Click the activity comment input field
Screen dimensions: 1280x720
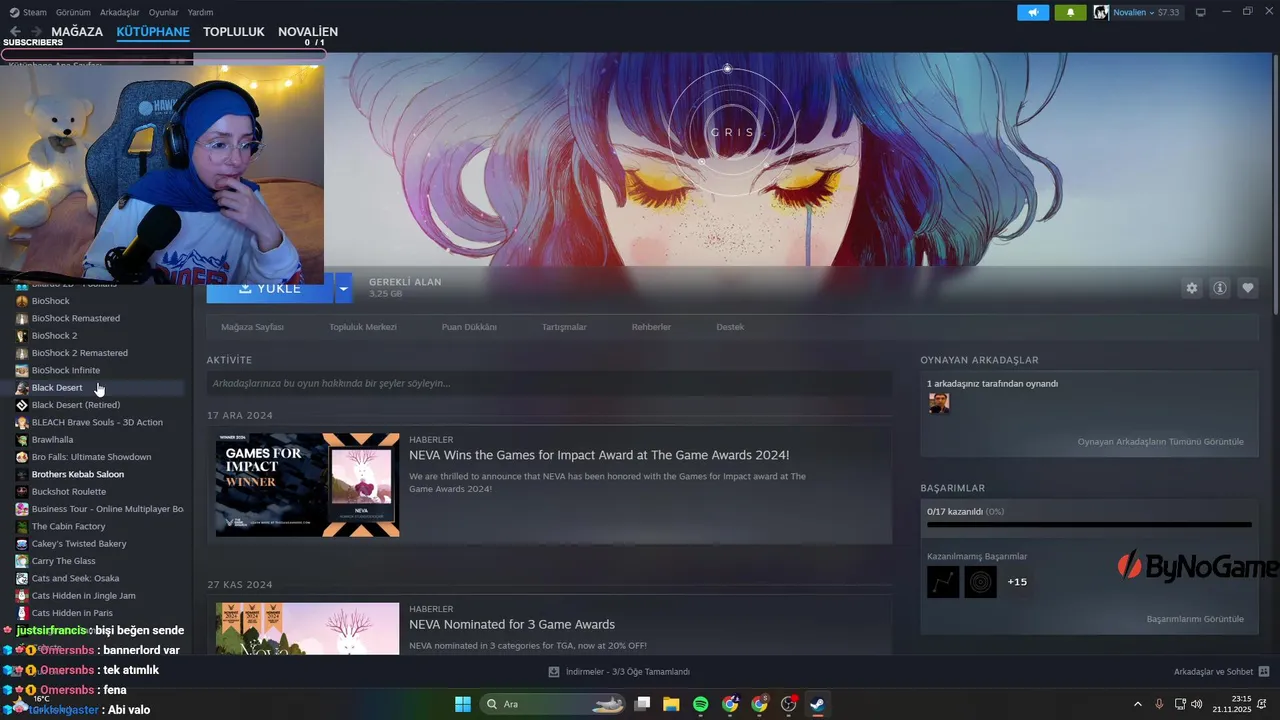(x=549, y=383)
